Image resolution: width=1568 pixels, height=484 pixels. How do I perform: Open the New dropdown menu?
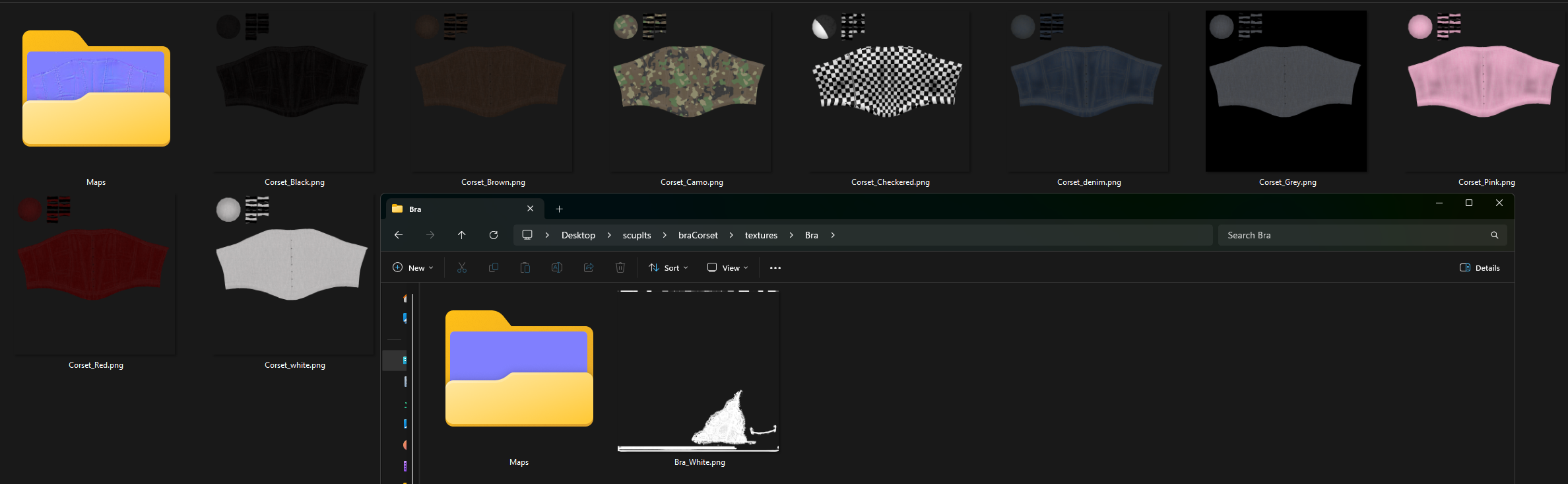coord(413,267)
